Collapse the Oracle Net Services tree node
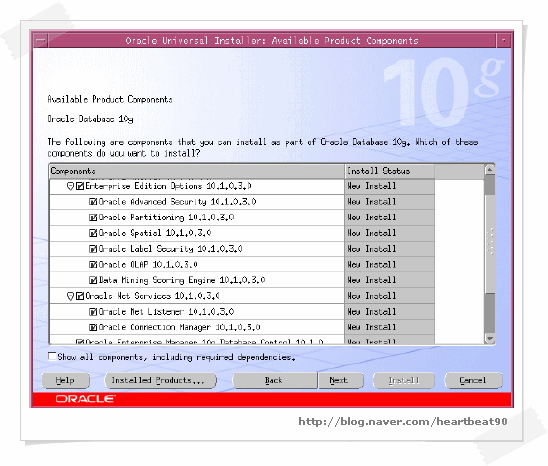Viewport: 548px width, 466px height. click(x=70, y=296)
